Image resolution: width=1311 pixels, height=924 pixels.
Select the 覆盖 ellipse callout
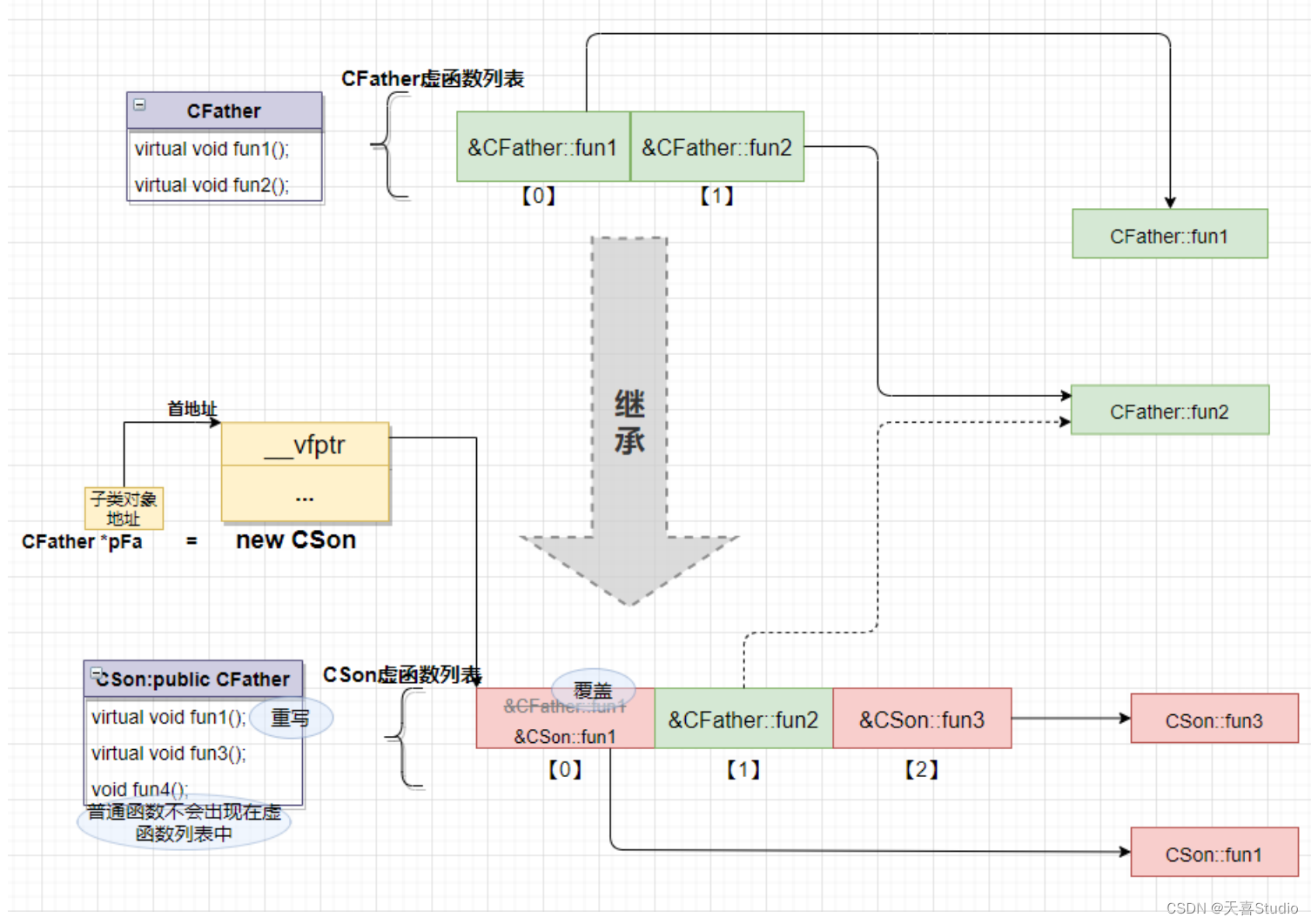click(x=593, y=691)
